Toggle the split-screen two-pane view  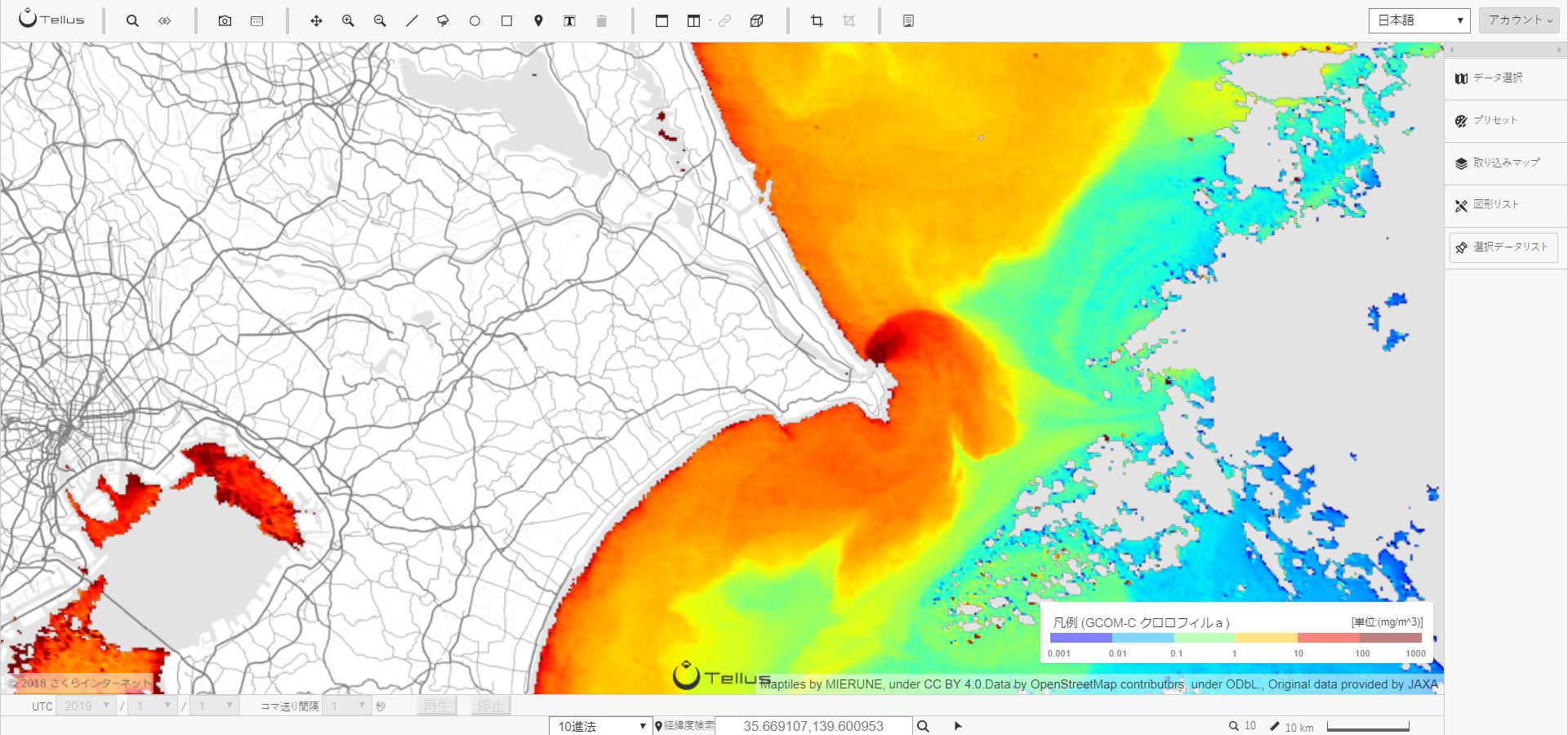[693, 21]
